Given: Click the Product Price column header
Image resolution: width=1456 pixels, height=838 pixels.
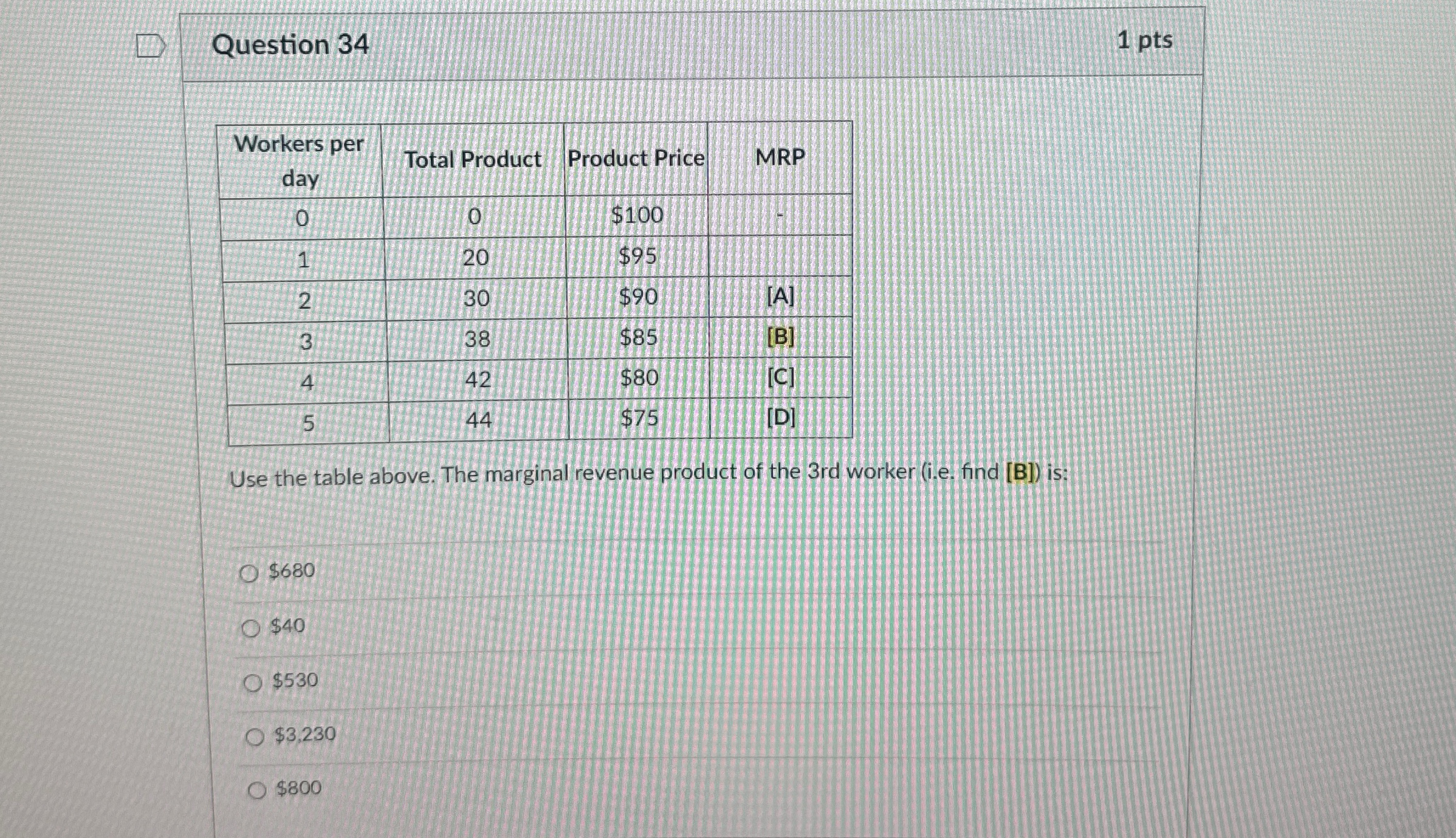Looking at the screenshot, I should (636, 158).
